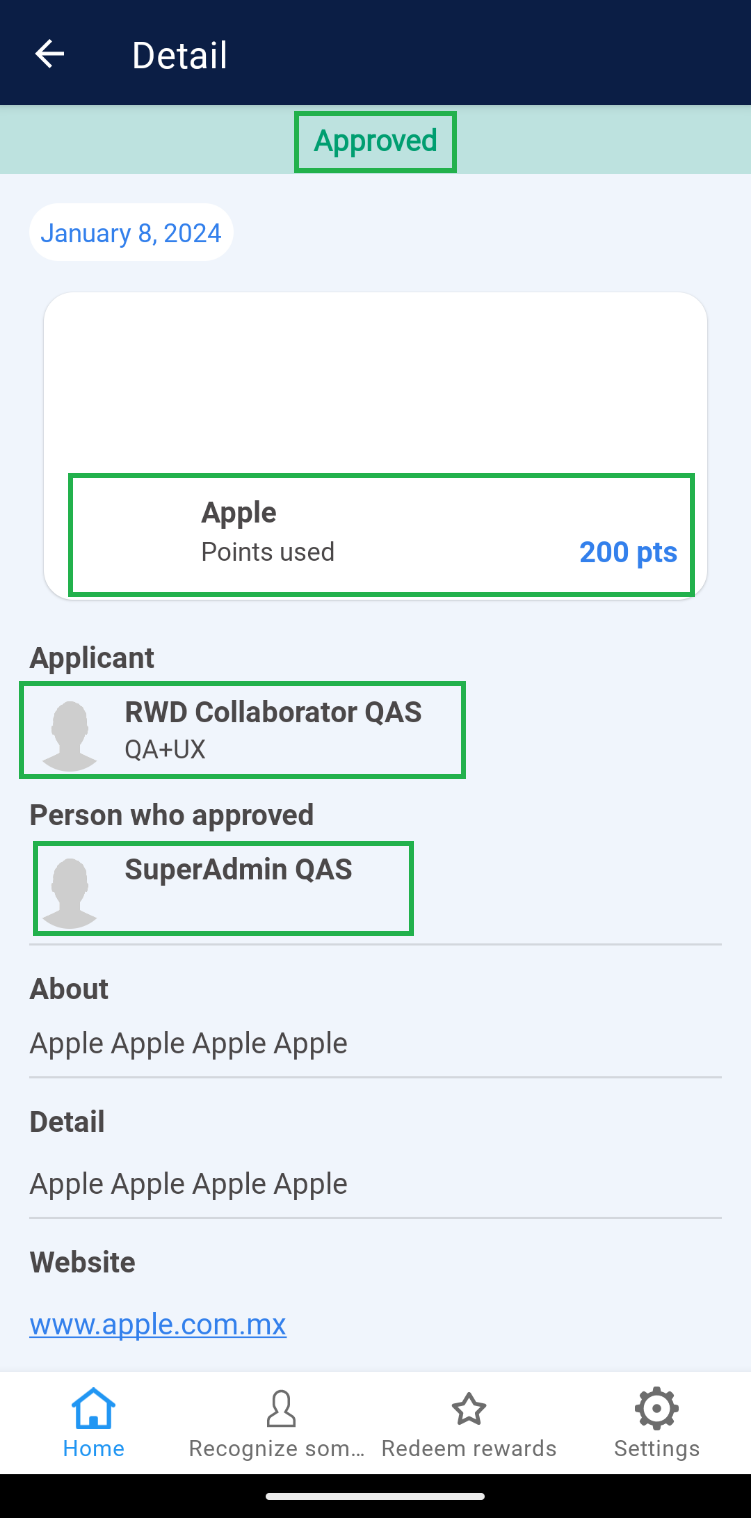Screen dimensions: 751x1518
Task: Tap the Approved status label
Action: pyautogui.click(x=375, y=141)
